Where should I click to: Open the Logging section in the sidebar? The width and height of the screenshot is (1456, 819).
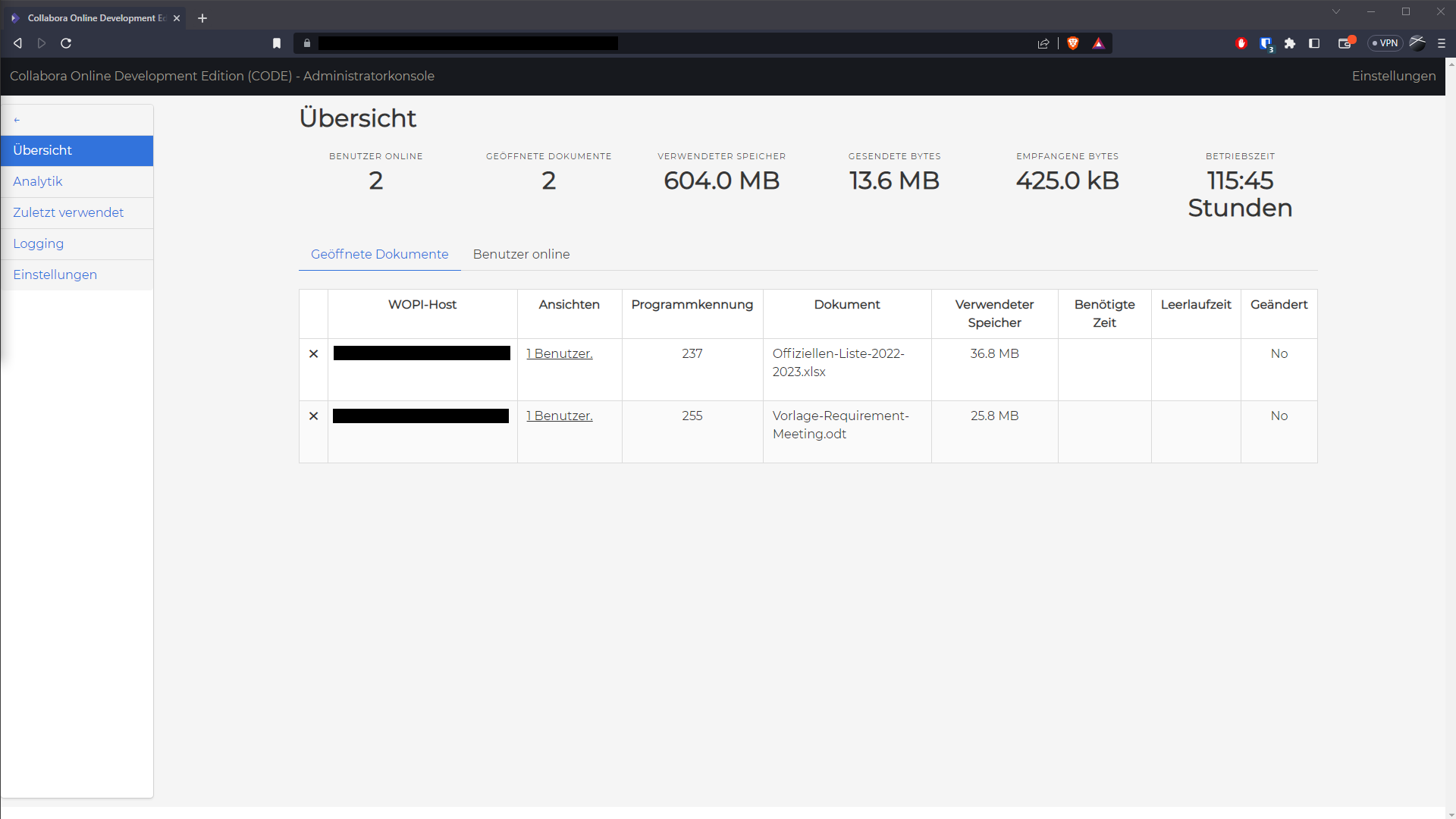[x=38, y=243]
